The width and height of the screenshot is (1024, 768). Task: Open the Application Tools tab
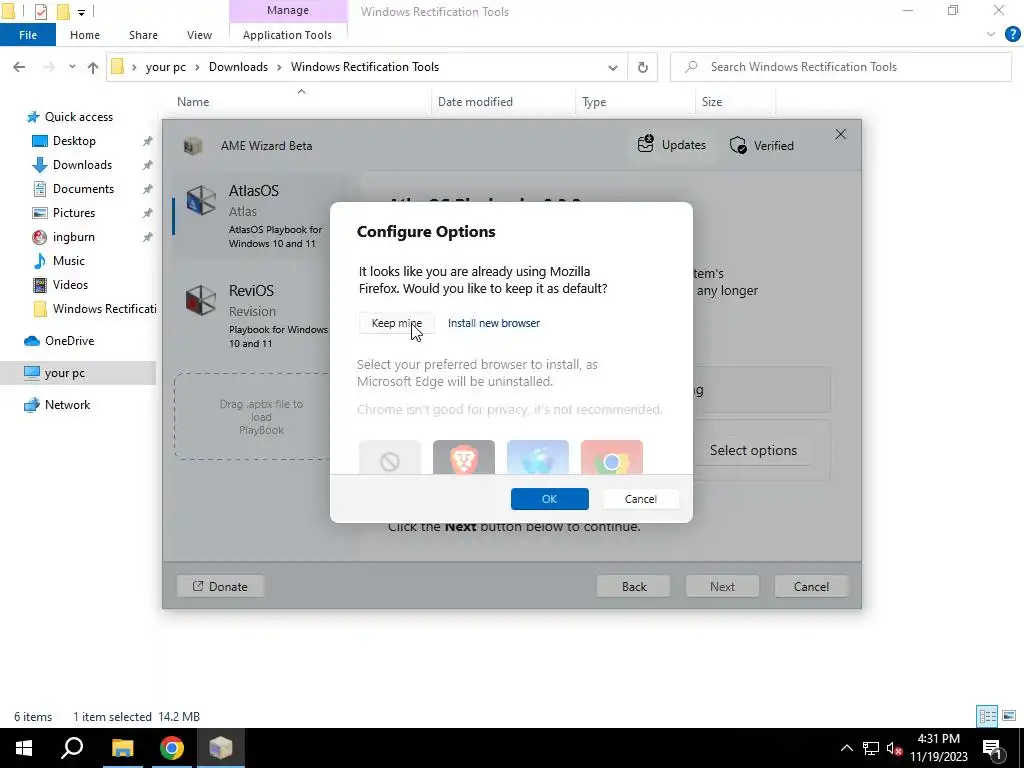[287, 35]
